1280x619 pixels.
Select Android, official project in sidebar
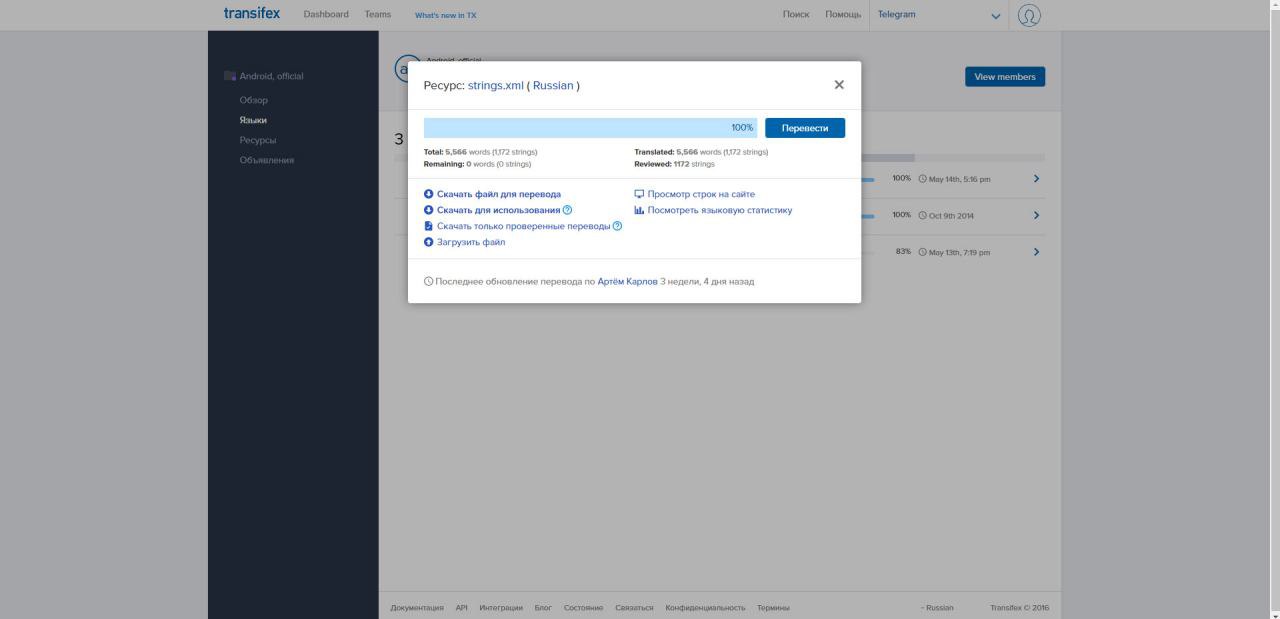(271, 76)
